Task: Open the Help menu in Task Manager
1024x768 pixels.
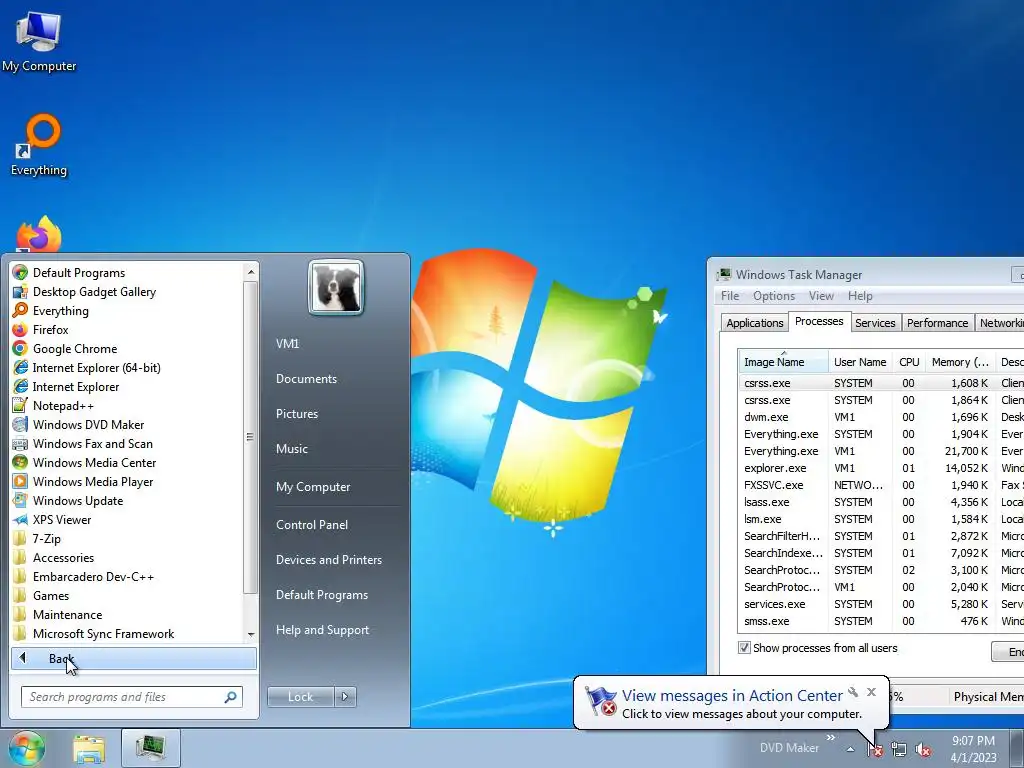Action: pos(860,296)
